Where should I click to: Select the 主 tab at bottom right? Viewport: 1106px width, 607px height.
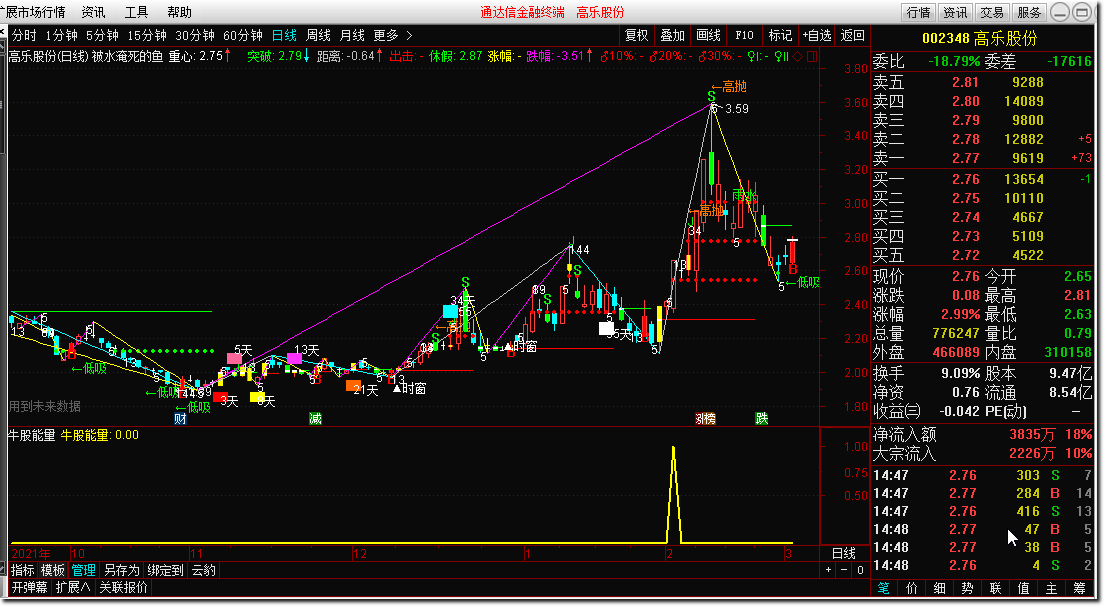pos(1051,588)
